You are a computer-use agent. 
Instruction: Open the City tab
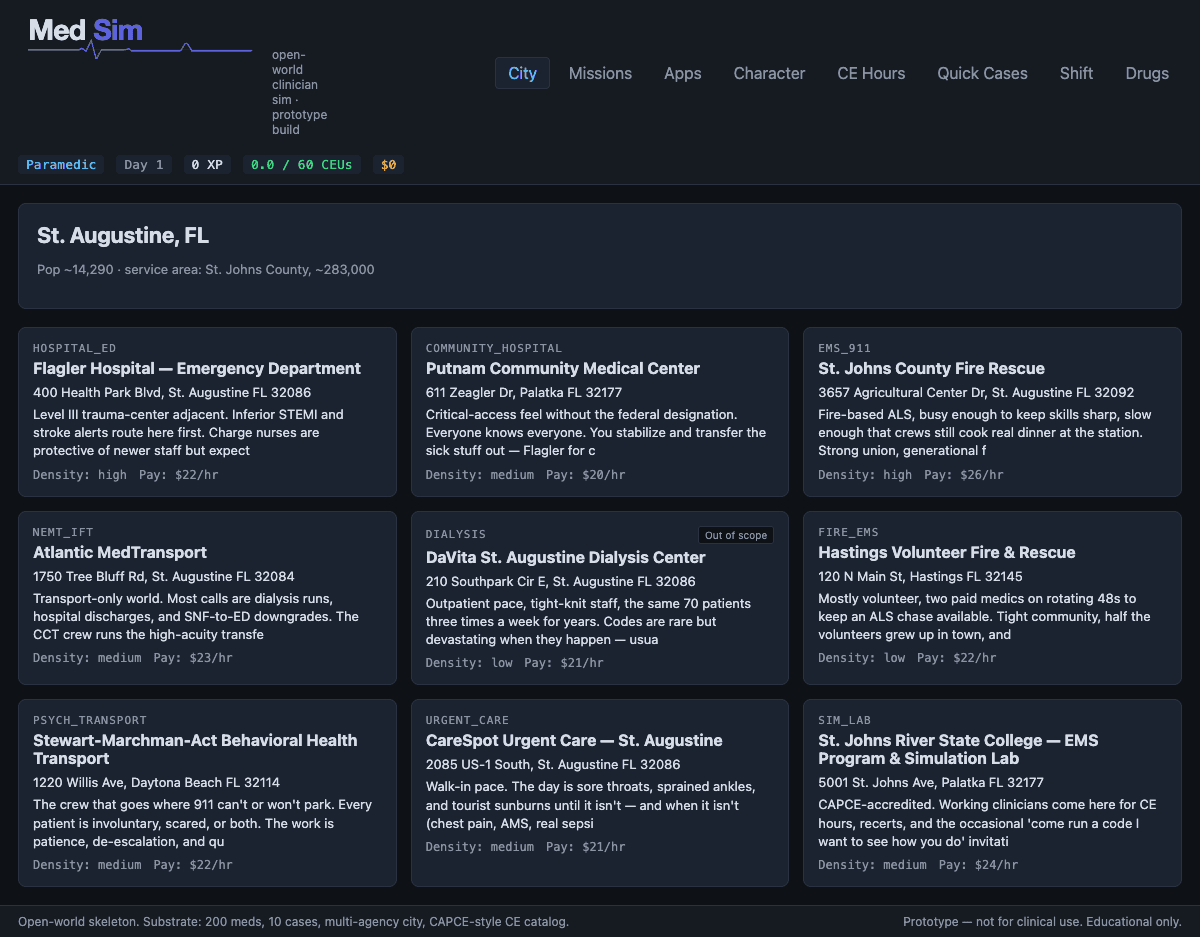pos(522,73)
